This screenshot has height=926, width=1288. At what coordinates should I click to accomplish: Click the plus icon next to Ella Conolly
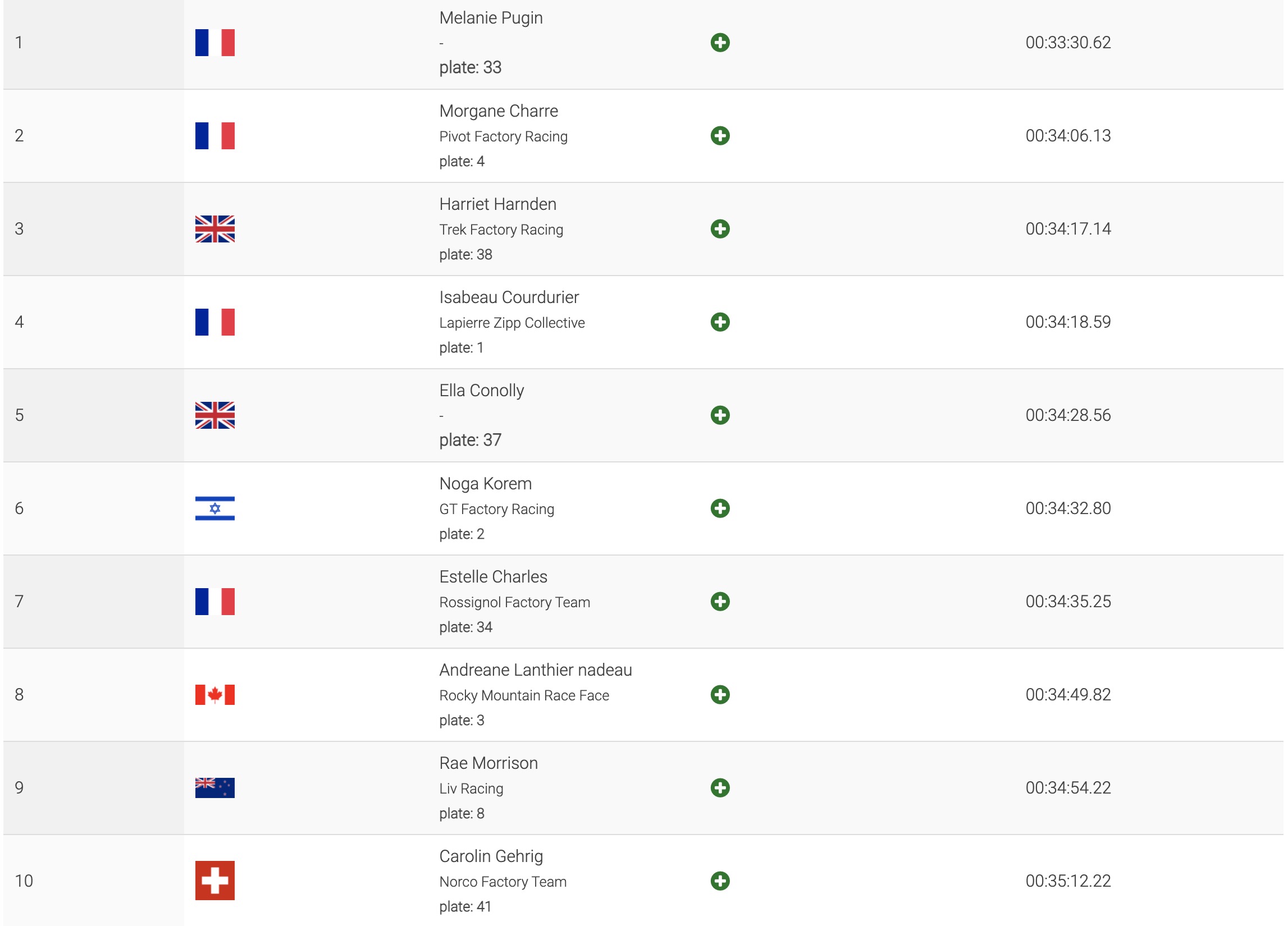pos(720,415)
